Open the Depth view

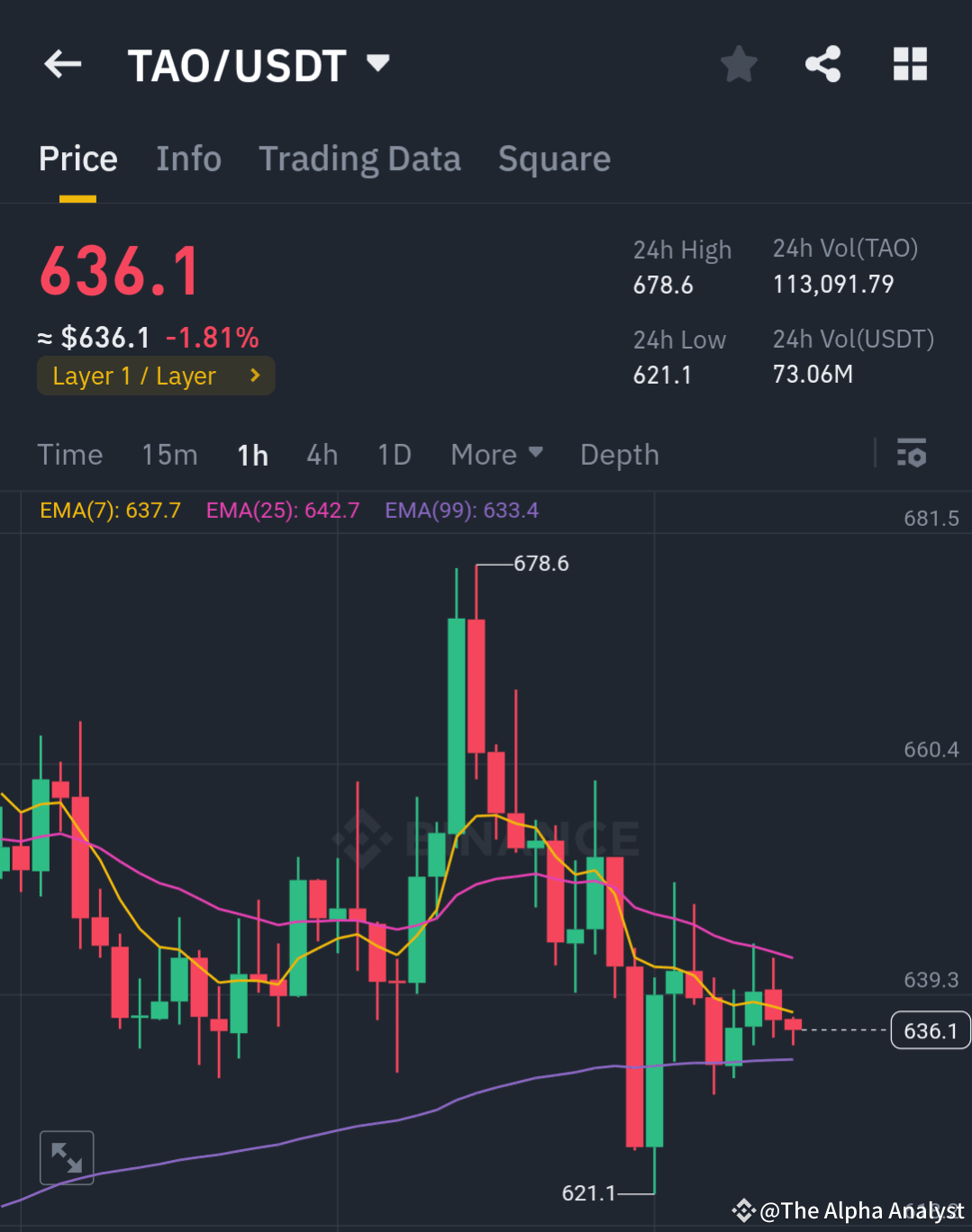click(619, 455)
